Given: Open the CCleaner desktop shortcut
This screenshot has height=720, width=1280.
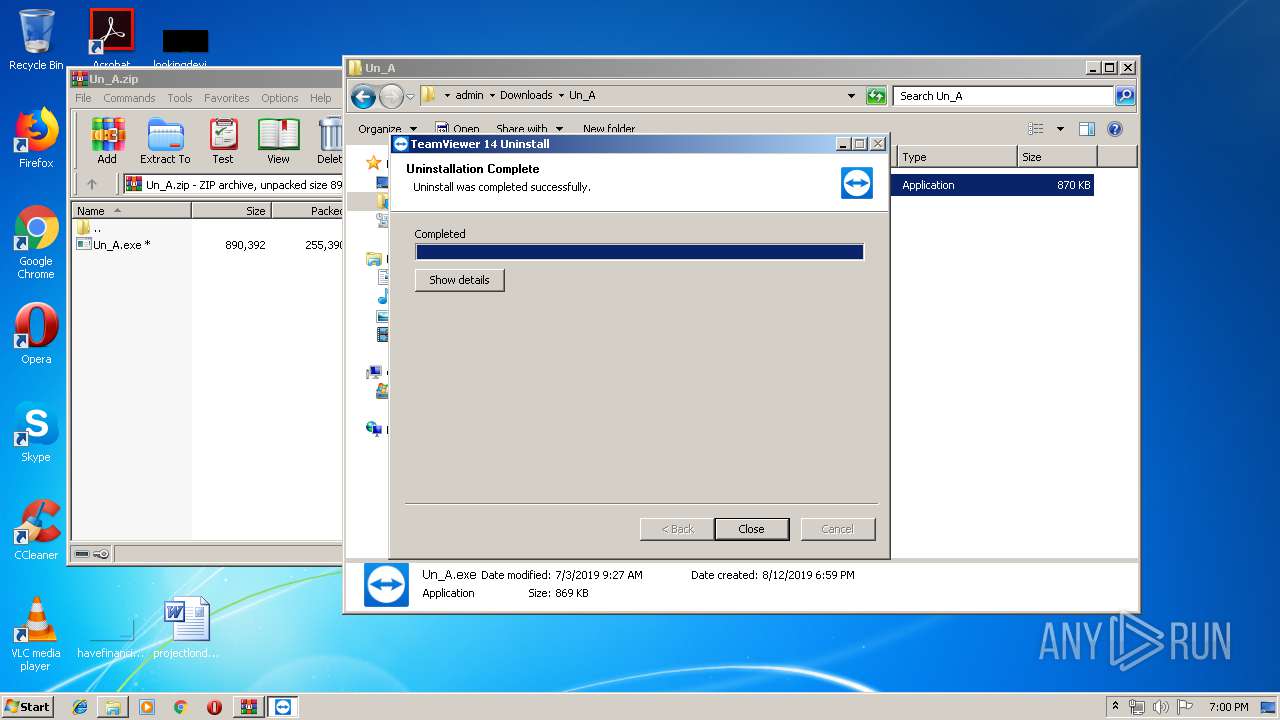Looking at the screenshot, I should (36, 530).
